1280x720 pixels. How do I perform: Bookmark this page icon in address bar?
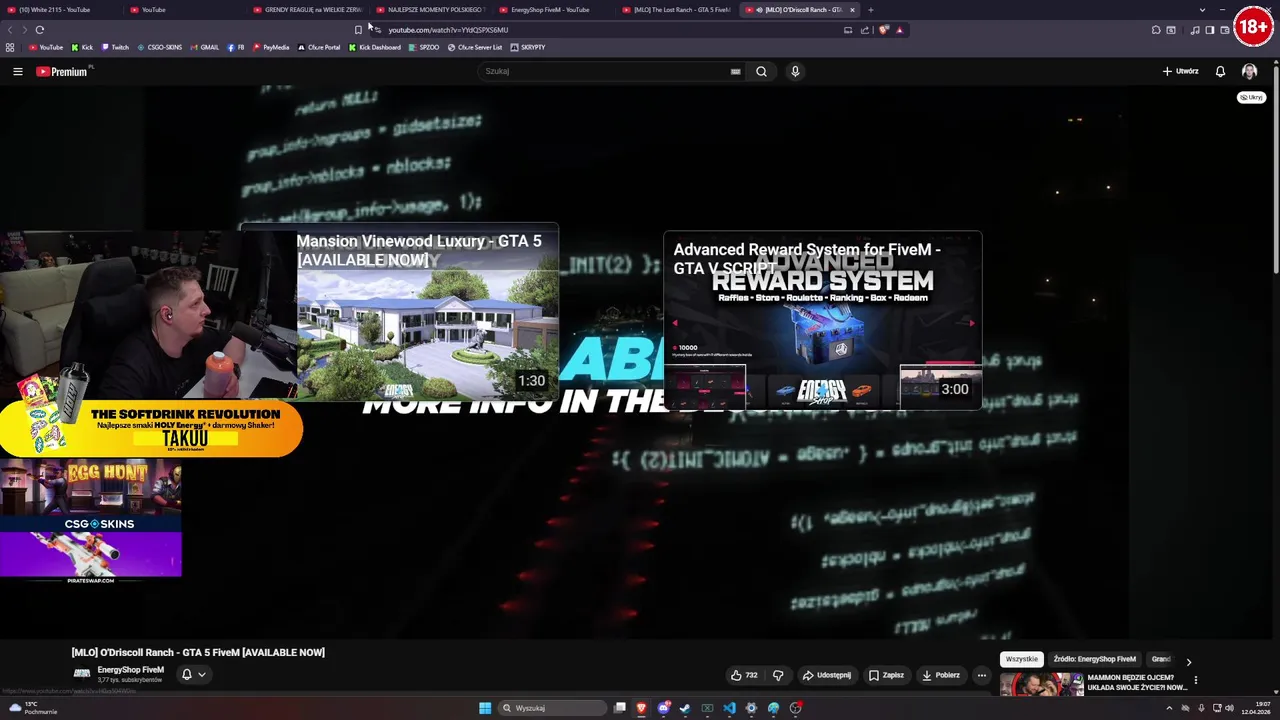click(358, 30)
